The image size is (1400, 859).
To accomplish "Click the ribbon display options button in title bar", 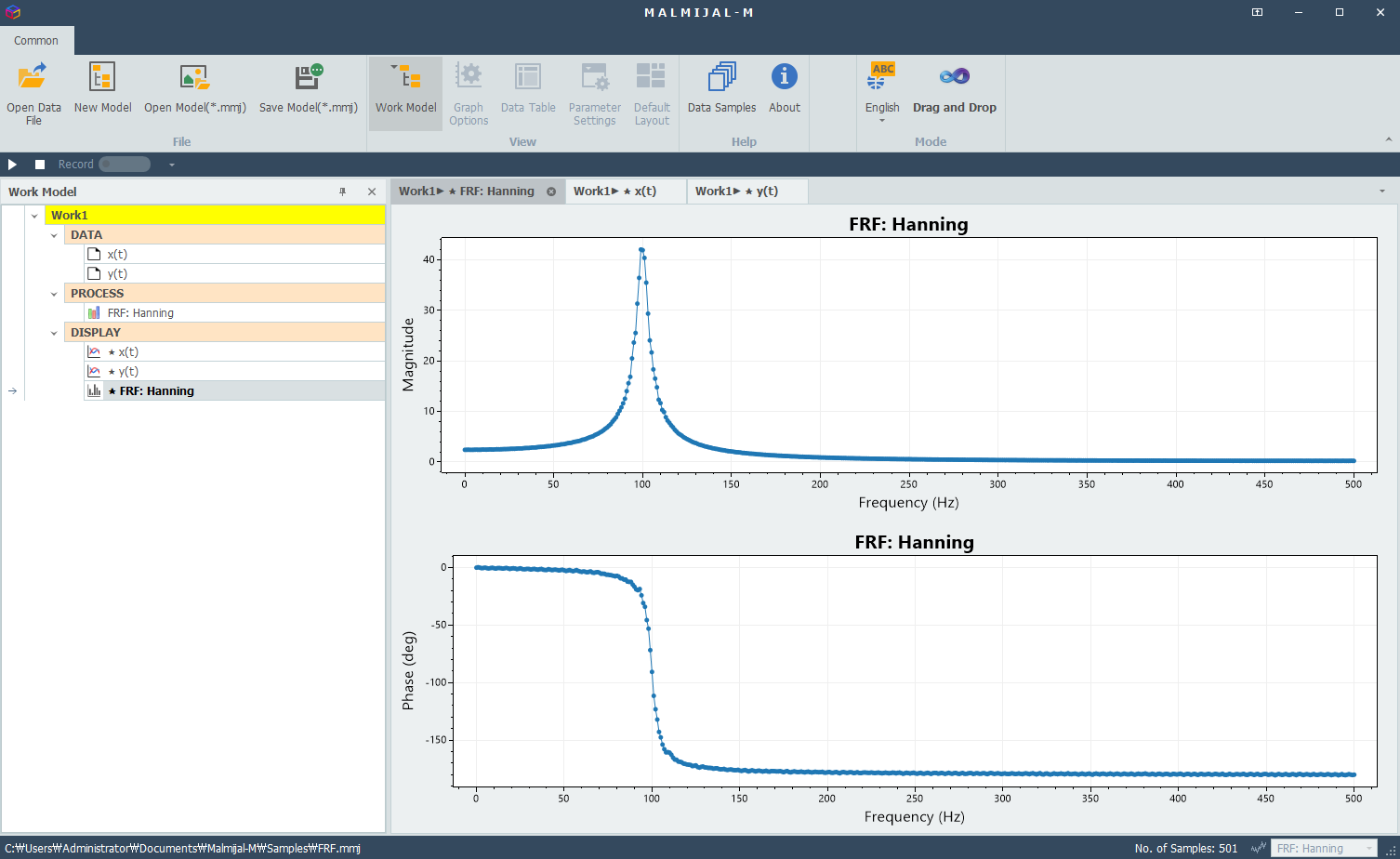I will pyautogui.click(x=1257, y=12).
